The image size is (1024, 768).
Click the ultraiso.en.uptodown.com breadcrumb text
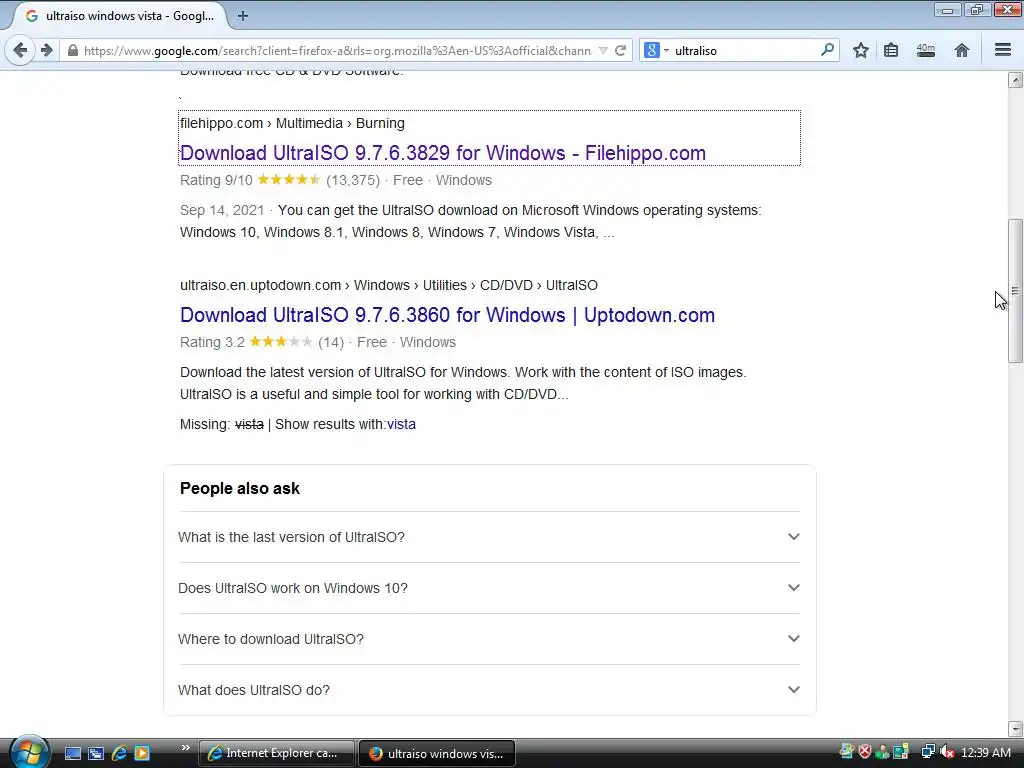pyautogui.click(x=261, y=285)
